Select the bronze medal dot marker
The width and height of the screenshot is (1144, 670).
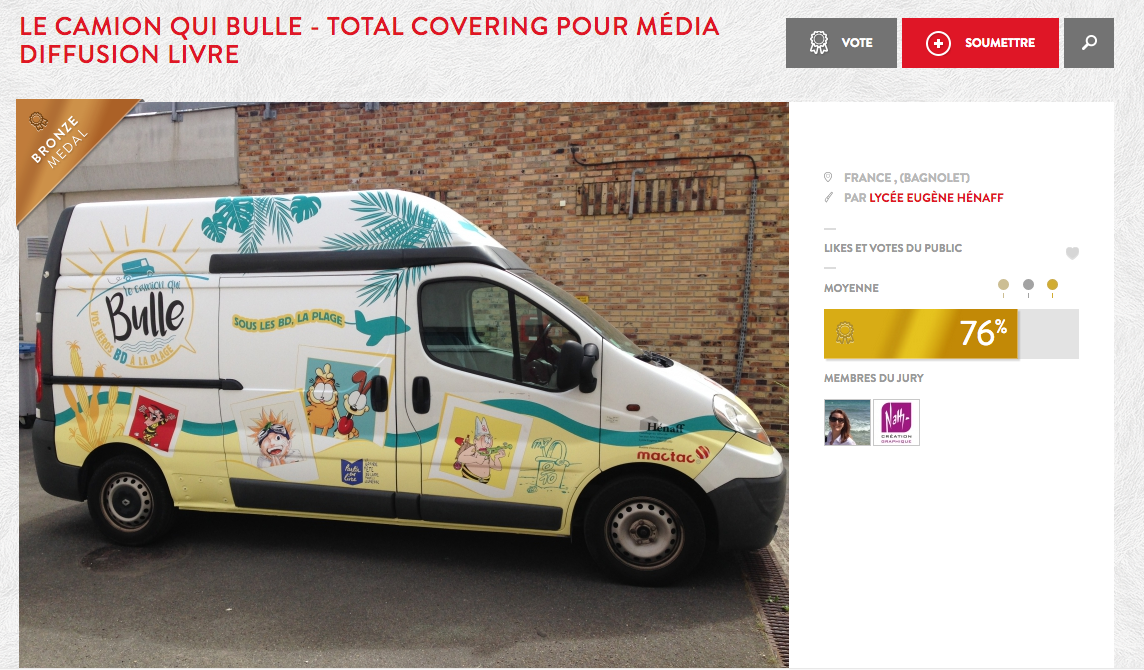click(x=1003, y=285)
